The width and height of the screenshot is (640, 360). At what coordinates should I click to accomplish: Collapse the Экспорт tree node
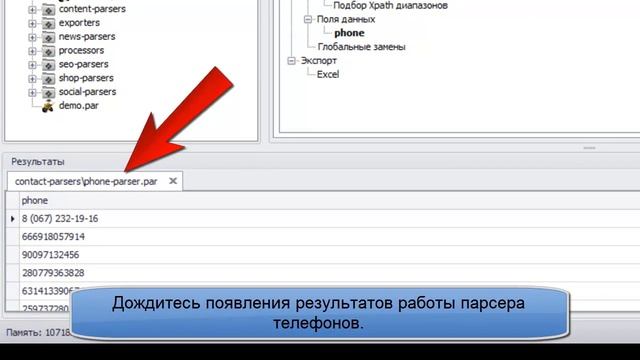click(291, 61)
